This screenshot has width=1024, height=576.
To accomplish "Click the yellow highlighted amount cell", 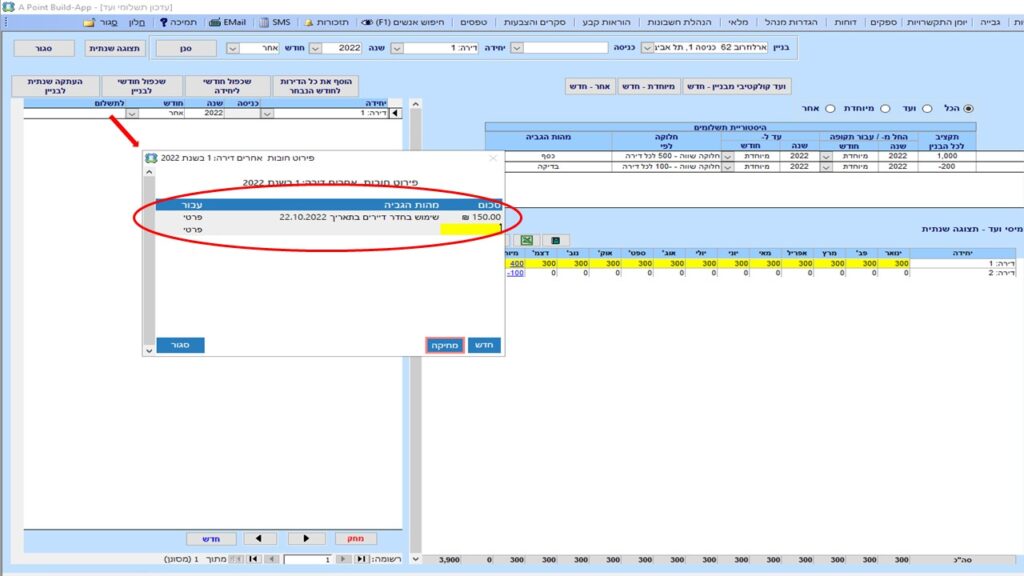I will tap(471, 229).
